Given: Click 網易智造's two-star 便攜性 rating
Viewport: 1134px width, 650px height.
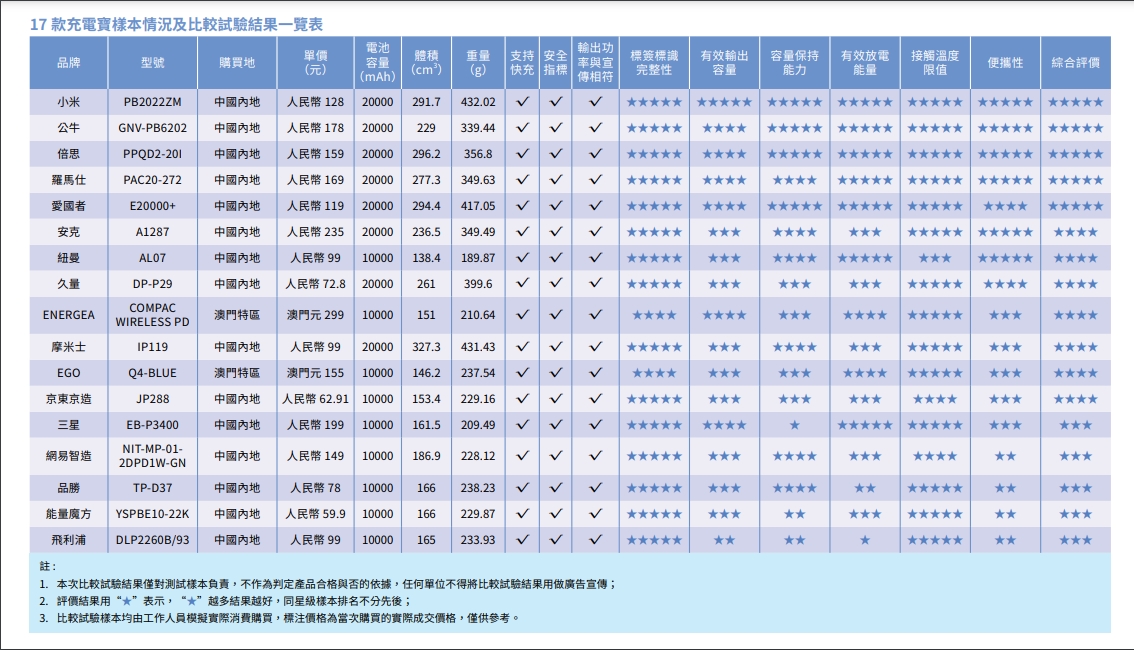Looking at the screenshot, I should 1005,456.
